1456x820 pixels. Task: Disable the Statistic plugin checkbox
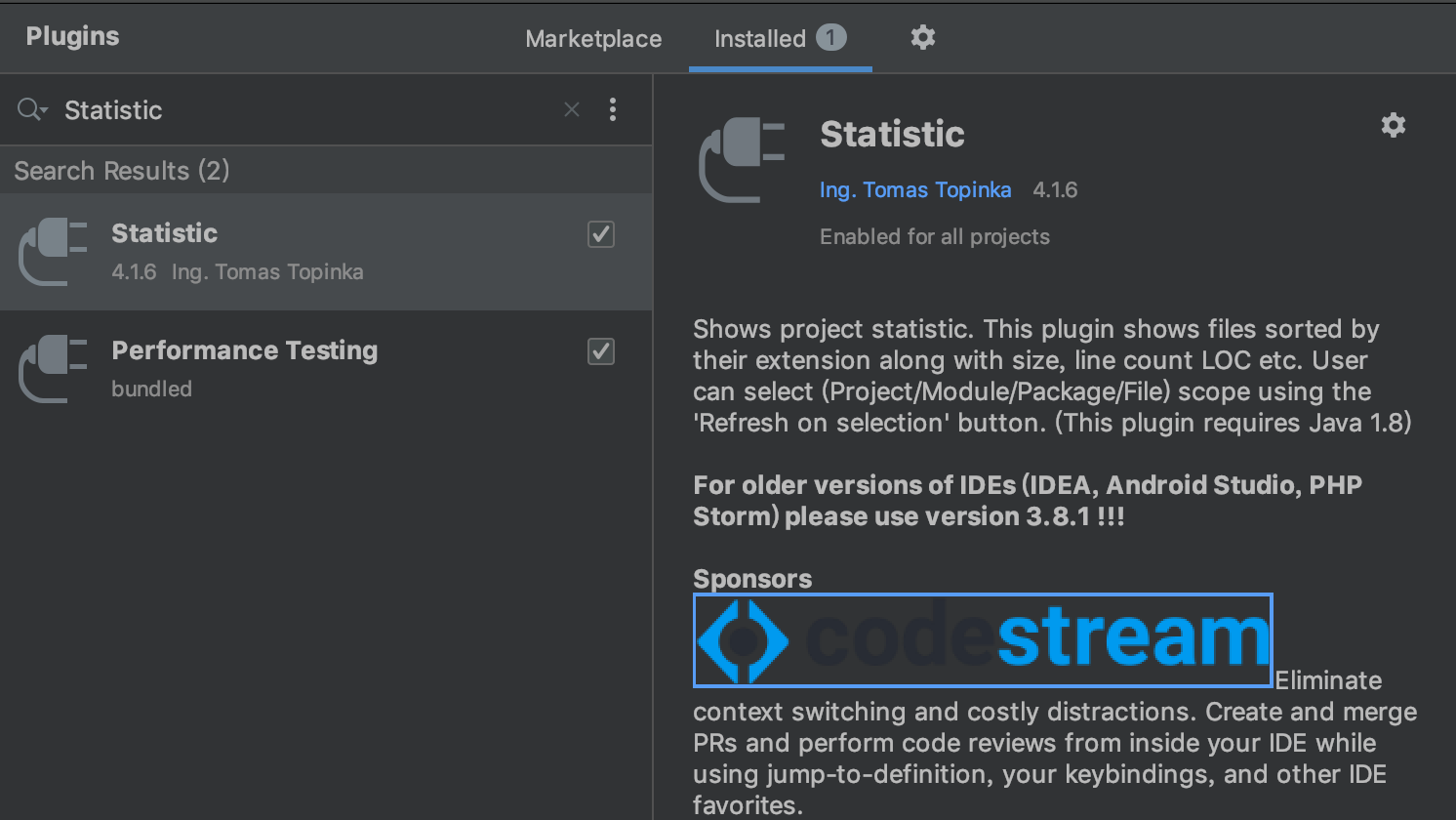(601, 234)
